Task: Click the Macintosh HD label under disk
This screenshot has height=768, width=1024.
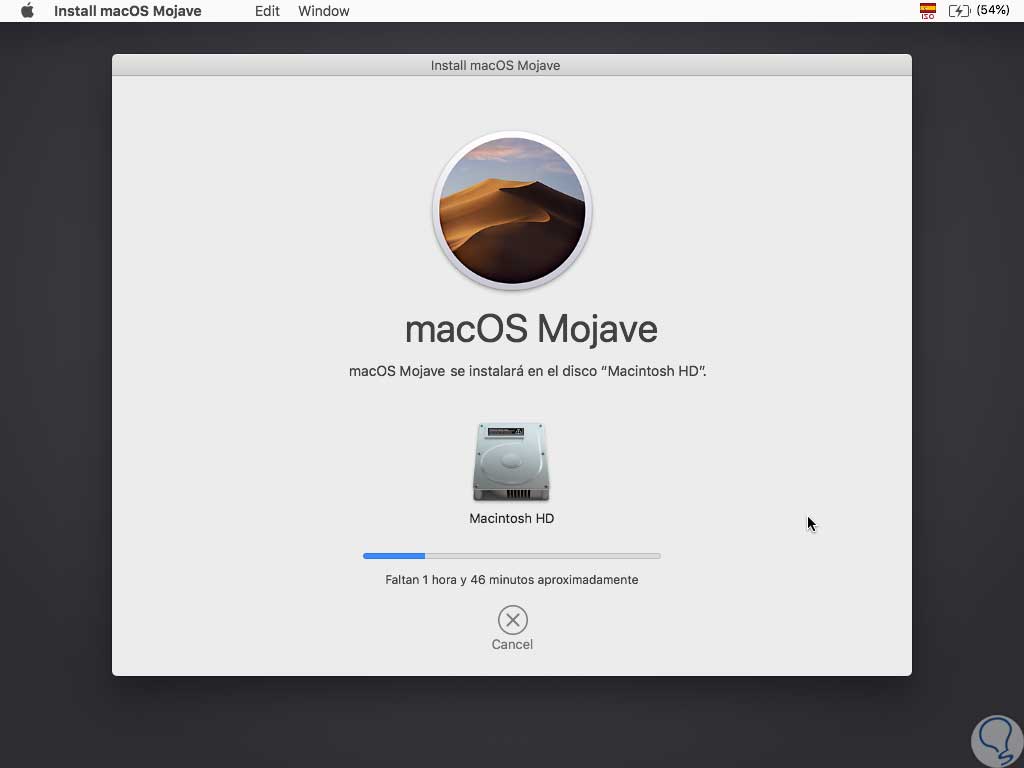Action: pyautogui.click(x=511, y=519)
